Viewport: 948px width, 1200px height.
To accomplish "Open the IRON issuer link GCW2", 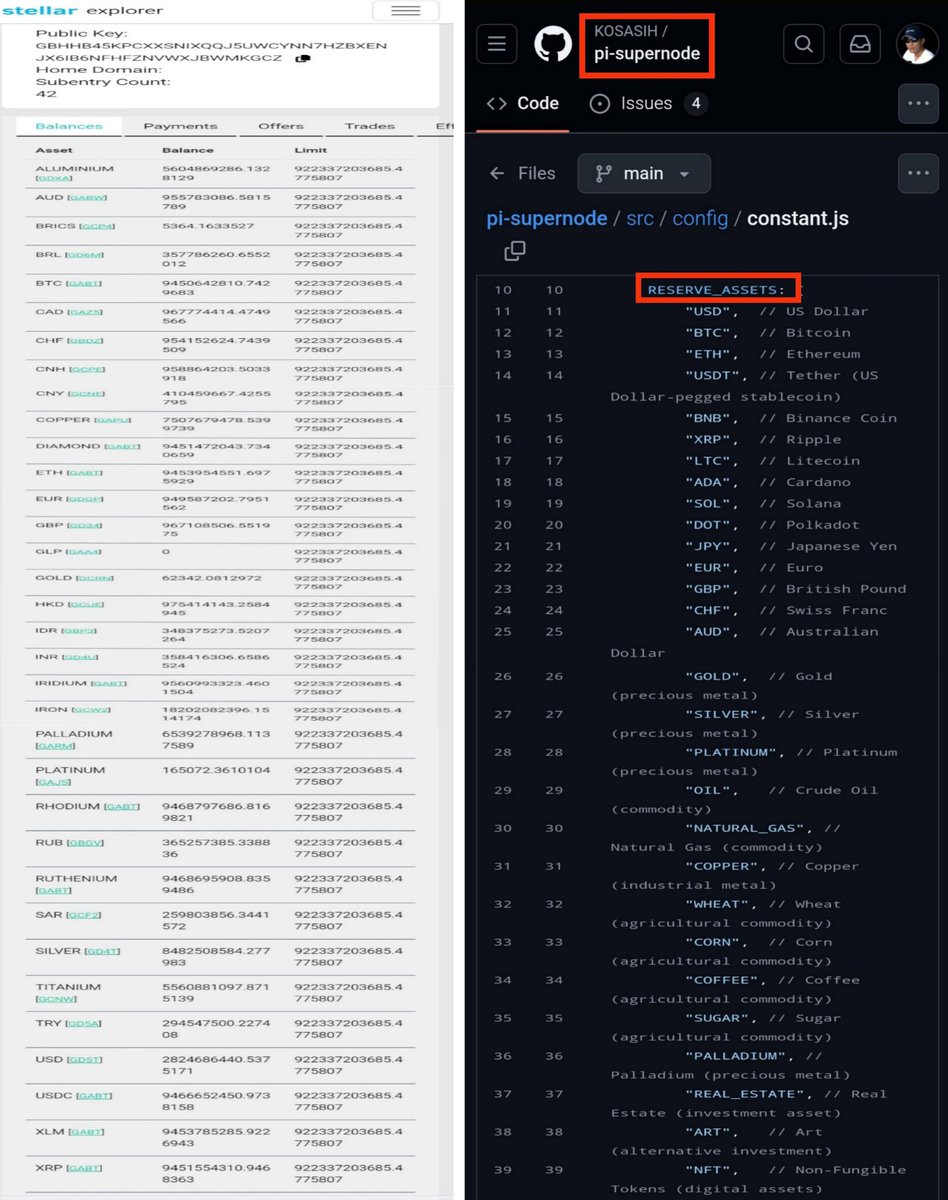I will (91, 710).
